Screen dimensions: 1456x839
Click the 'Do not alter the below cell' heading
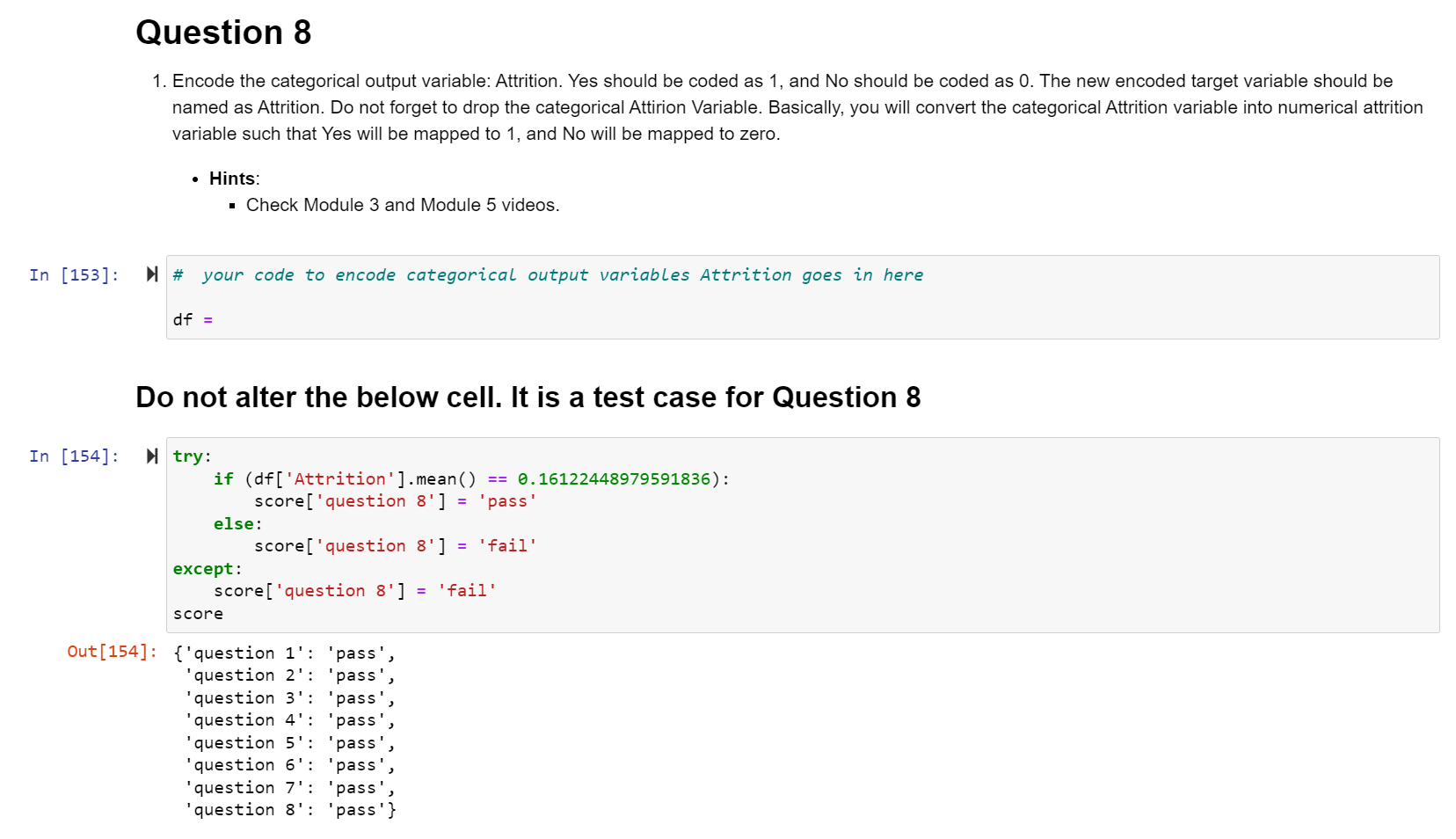(528, 398)
